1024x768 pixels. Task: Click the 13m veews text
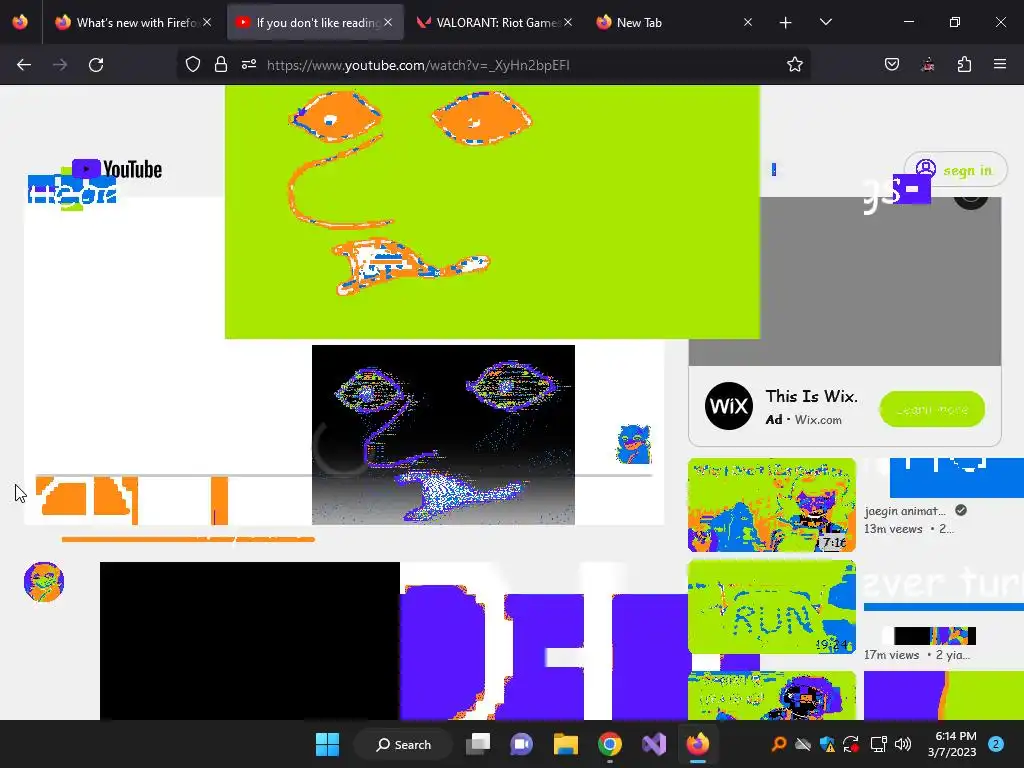coord(893,529)
